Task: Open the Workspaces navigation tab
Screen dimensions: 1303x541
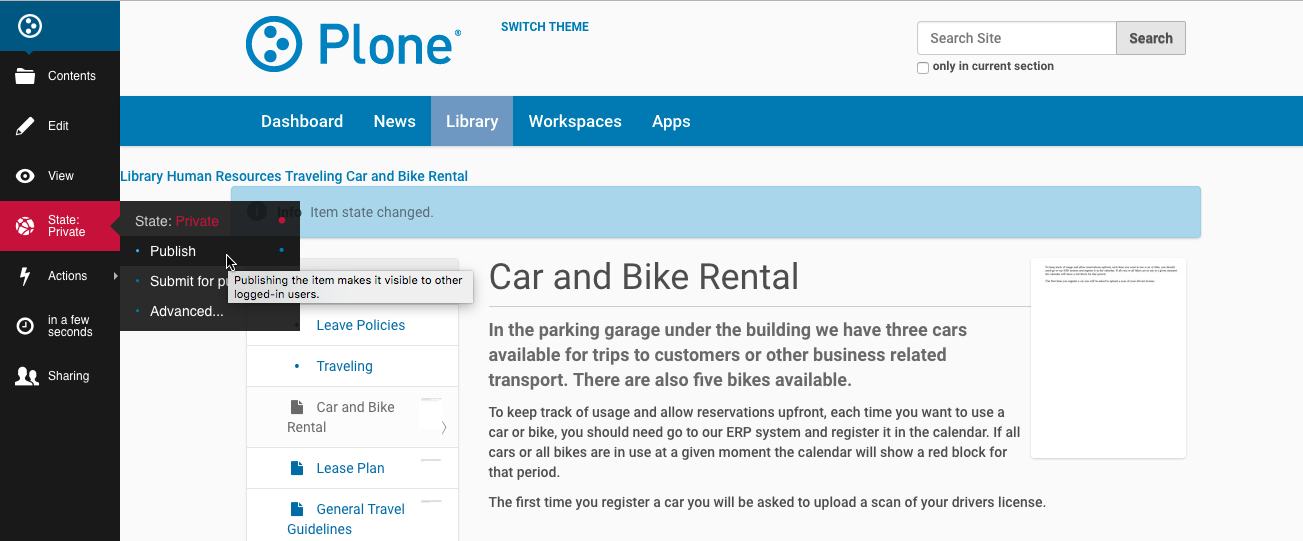Action: (x=575, y=121)
